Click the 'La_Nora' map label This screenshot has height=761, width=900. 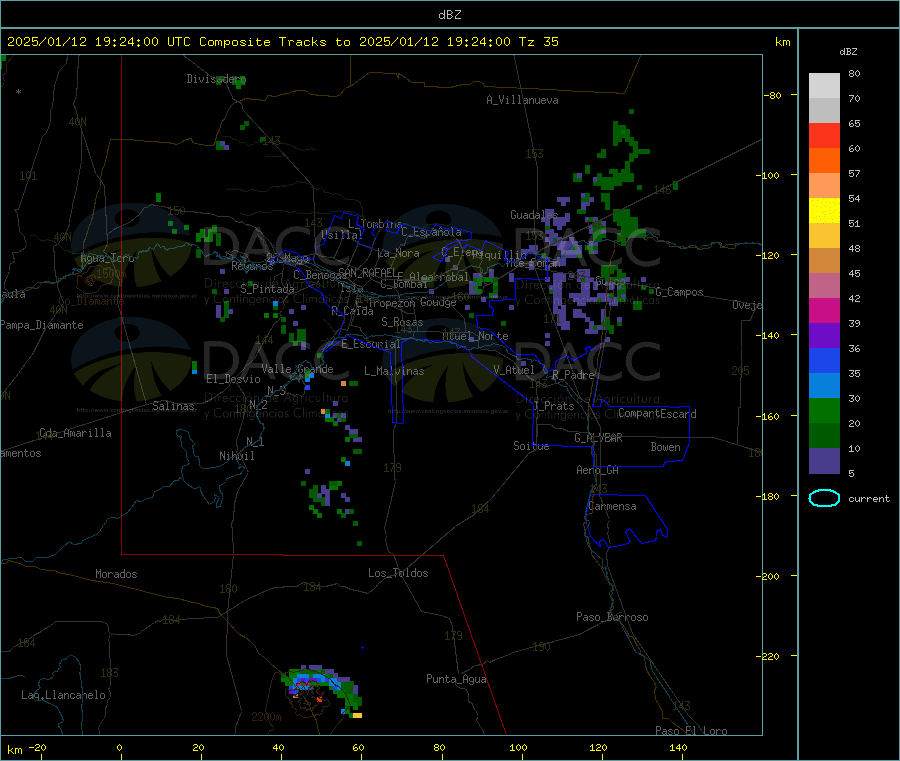tap(398, 253)
